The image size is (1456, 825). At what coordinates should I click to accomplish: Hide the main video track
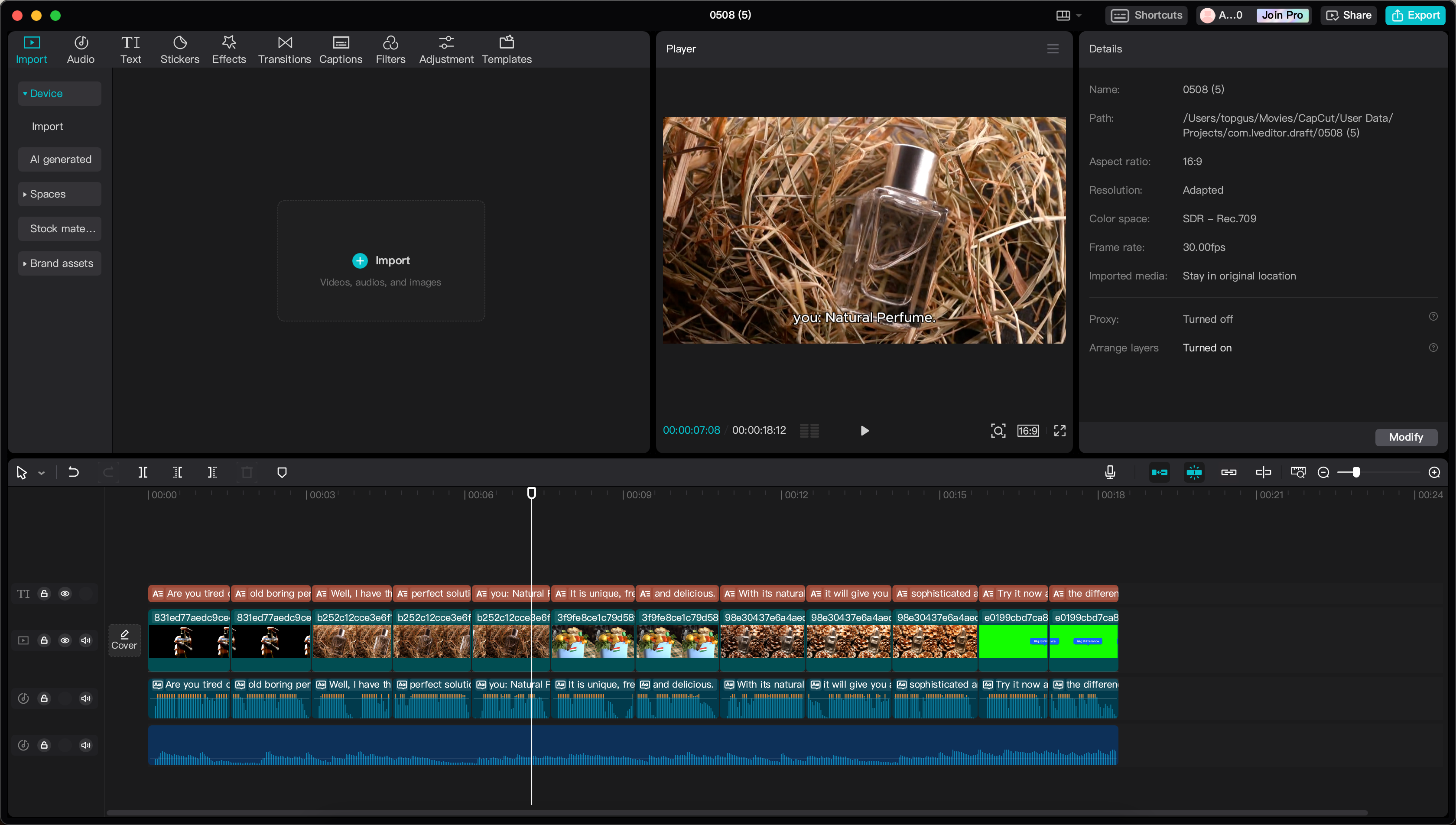65,640
